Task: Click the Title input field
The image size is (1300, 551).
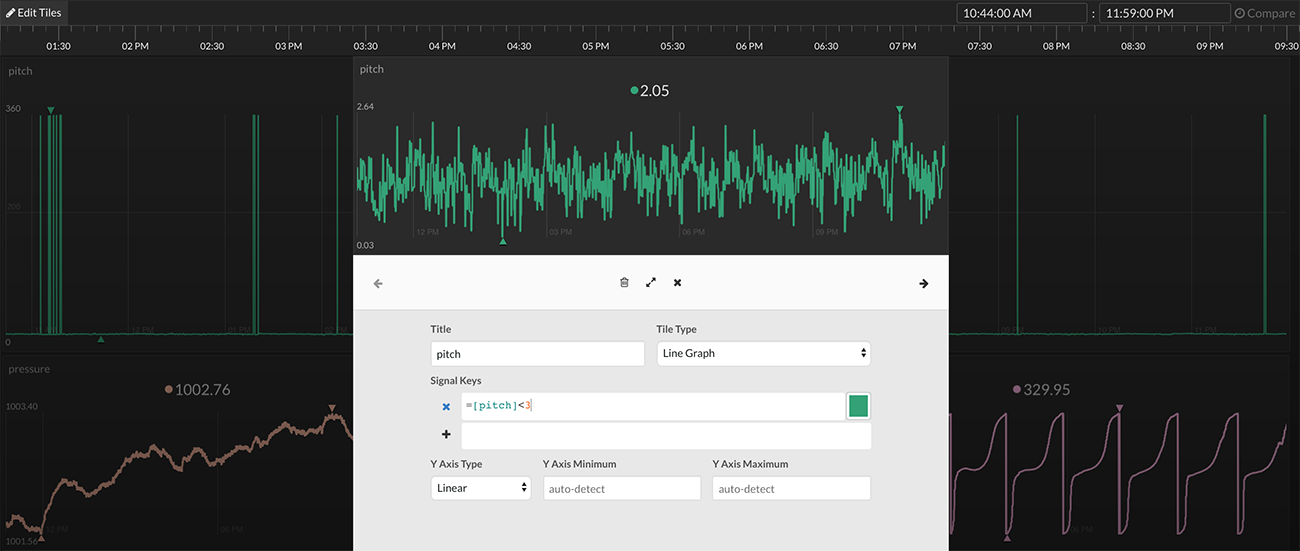Action: click(x=538, y=354)
